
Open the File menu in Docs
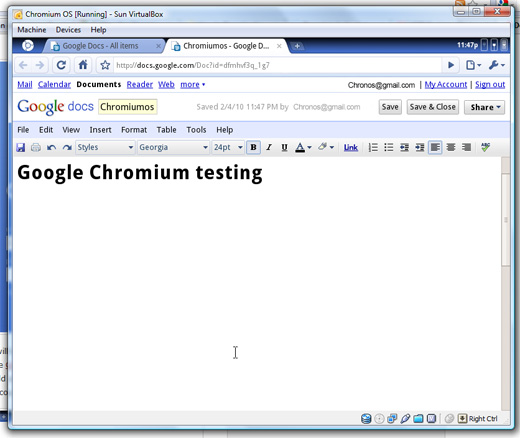[x=23, y=130]
